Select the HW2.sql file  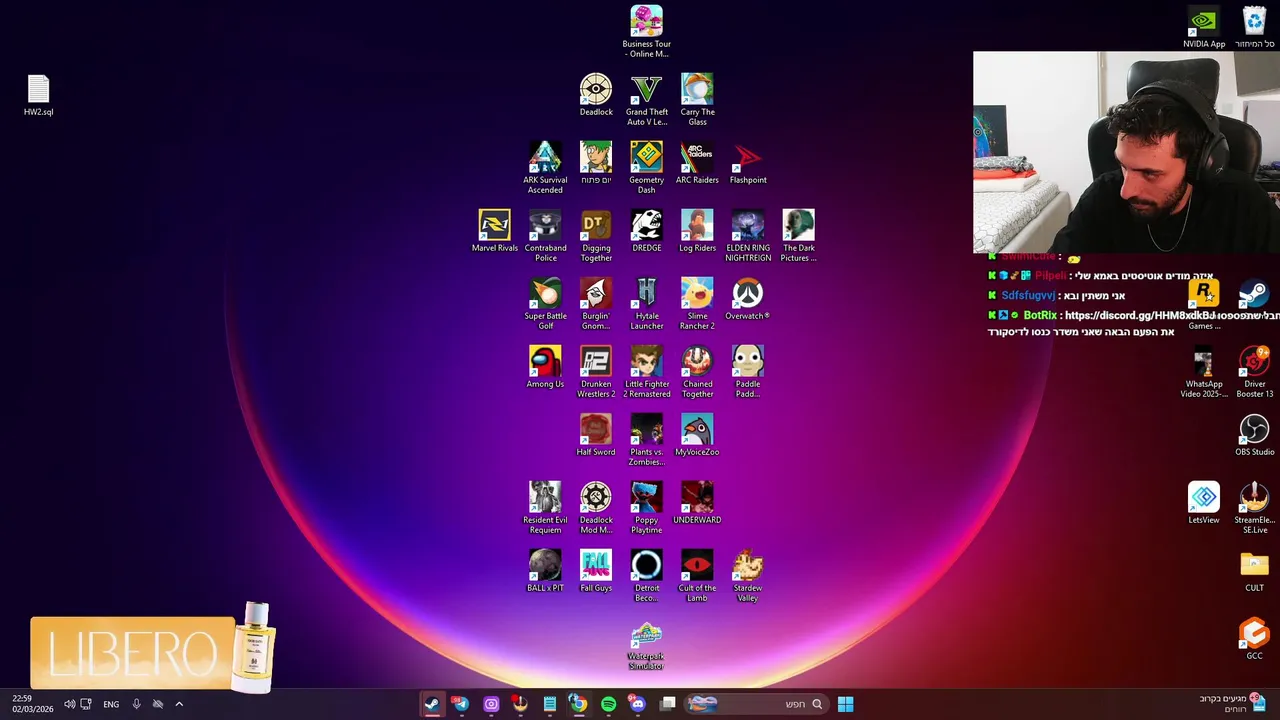(x=38, y=95)
